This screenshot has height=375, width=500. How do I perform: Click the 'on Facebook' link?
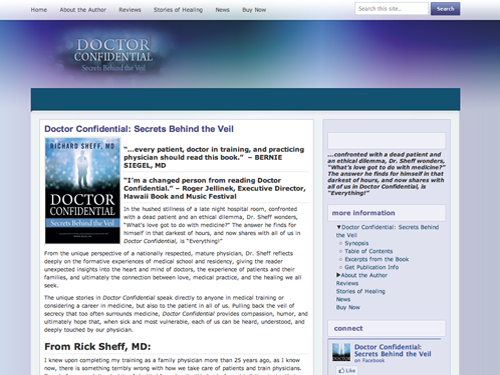369,360
